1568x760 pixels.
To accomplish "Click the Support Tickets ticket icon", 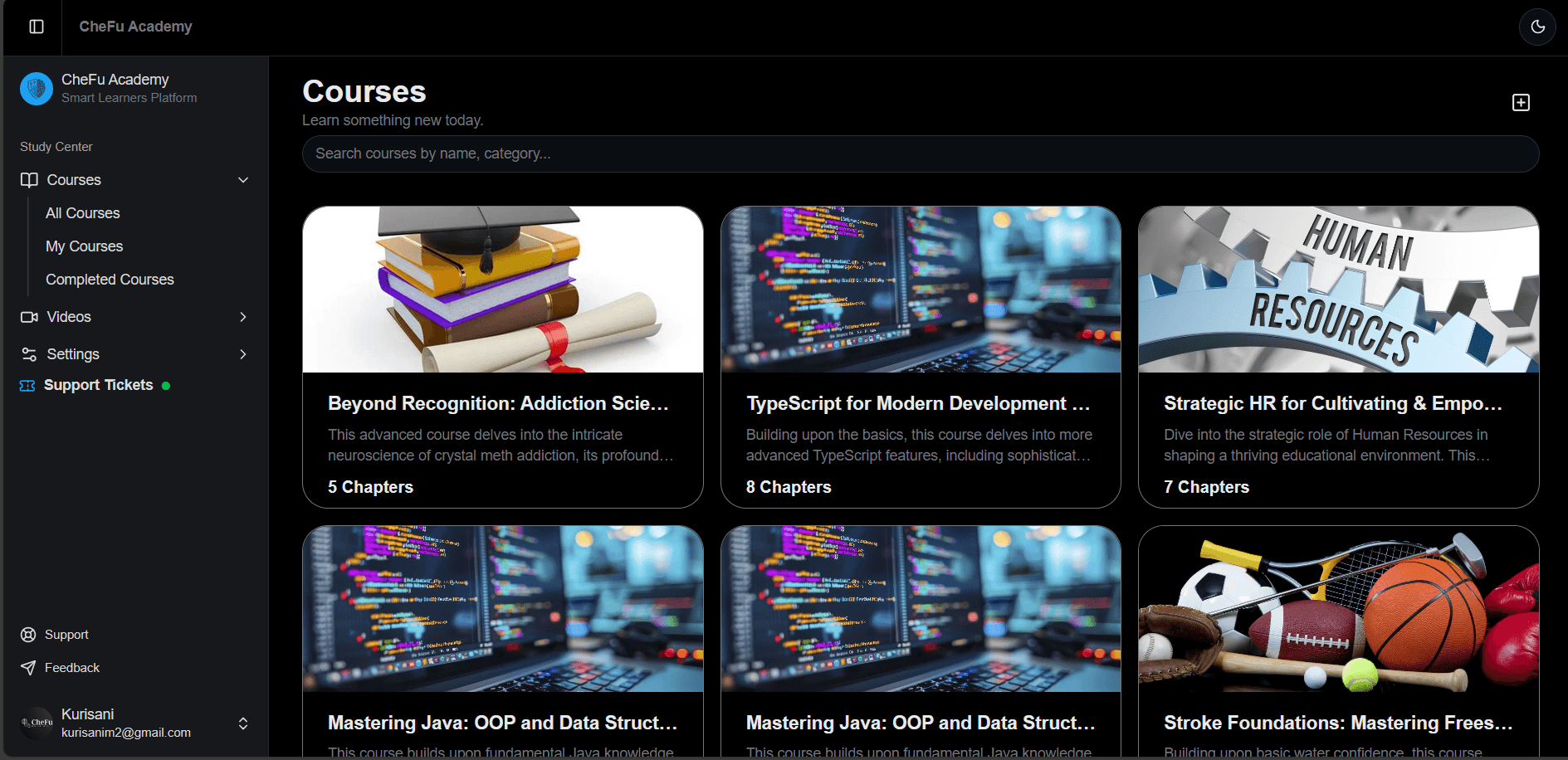I will coord(27,386).
